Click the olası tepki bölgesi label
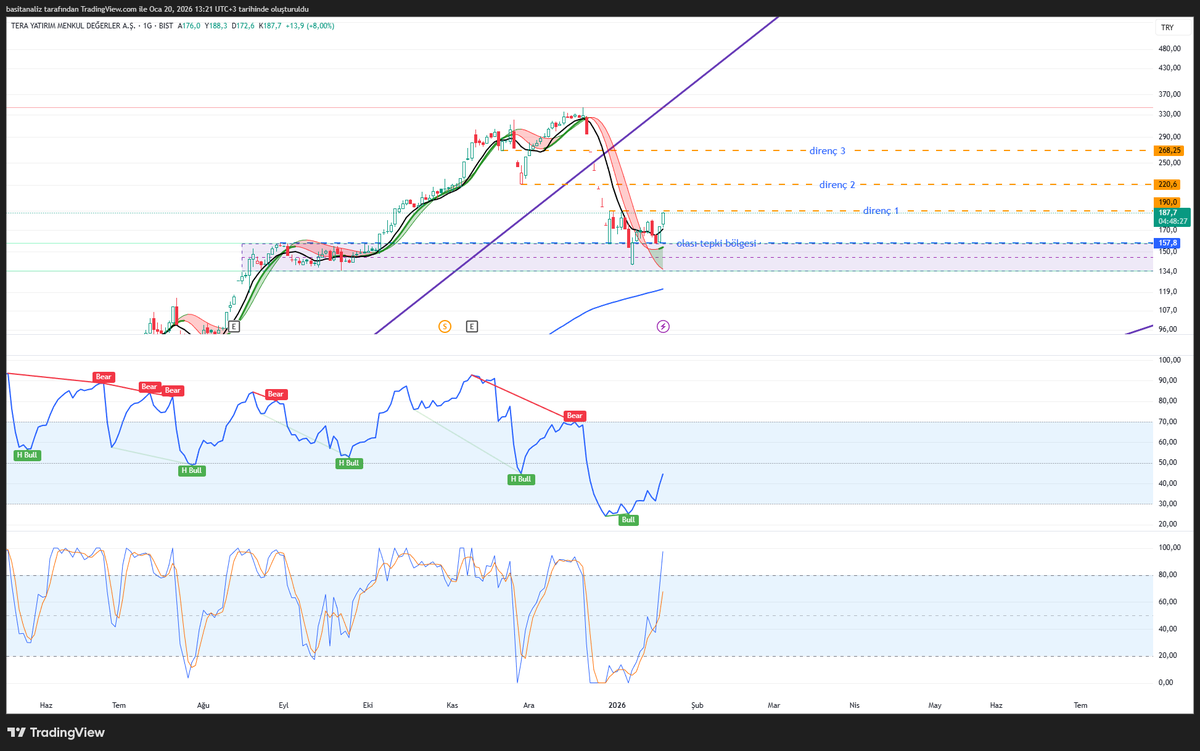Screen dimensions: 1200x751 pos(716,243)
